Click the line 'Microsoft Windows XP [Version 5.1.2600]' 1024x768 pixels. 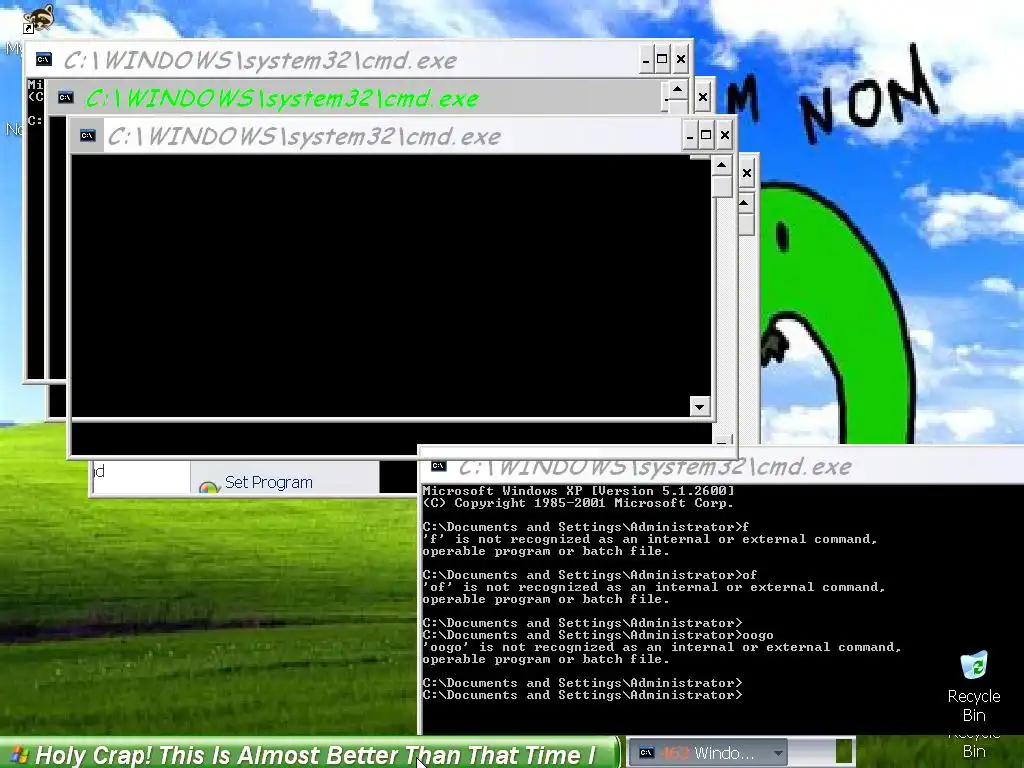coord(579,490)
